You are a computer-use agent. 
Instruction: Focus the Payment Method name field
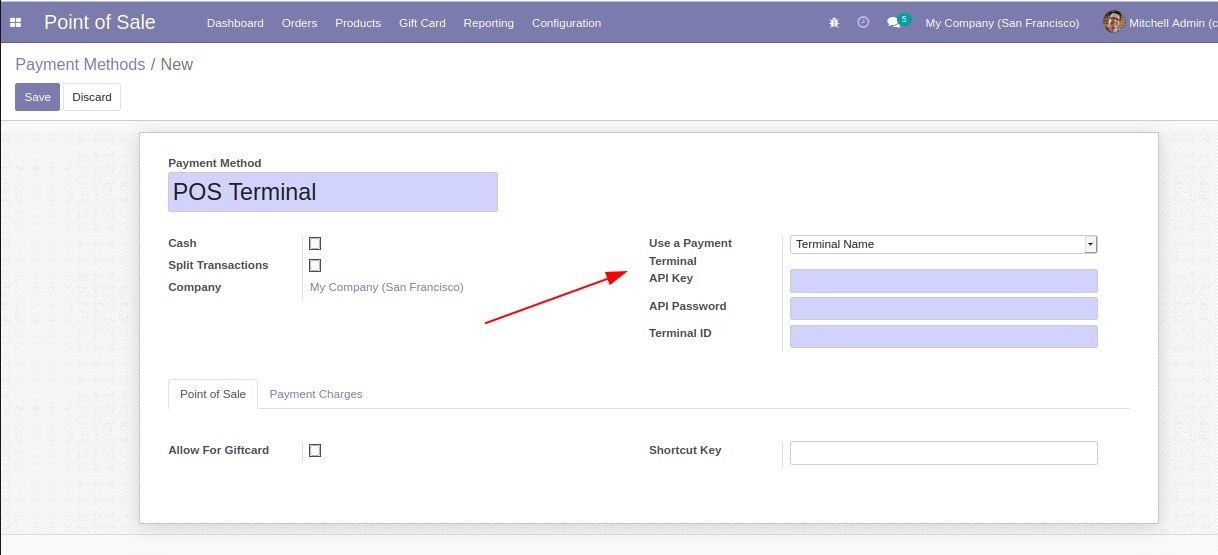[333, 192]
